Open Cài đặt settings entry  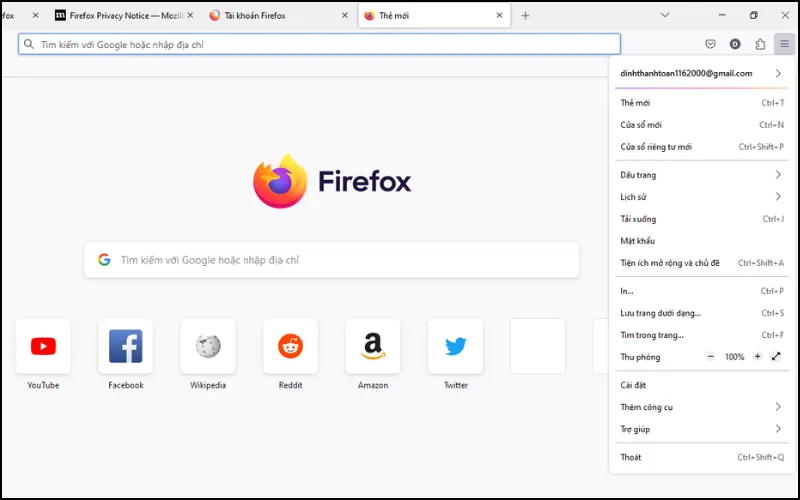click(702, 385)
